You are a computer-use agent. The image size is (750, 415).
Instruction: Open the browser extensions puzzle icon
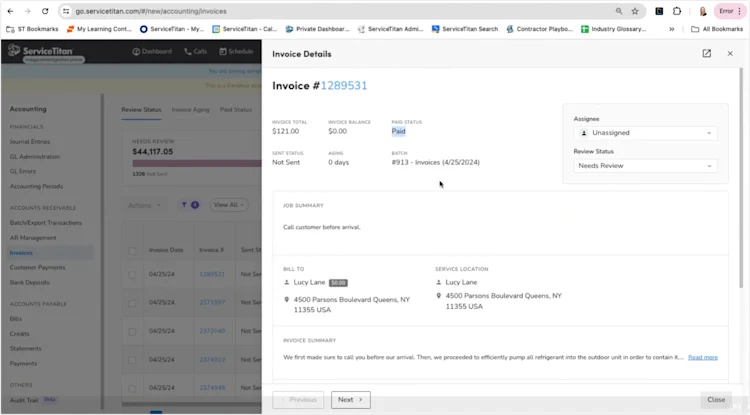point(677,11)
